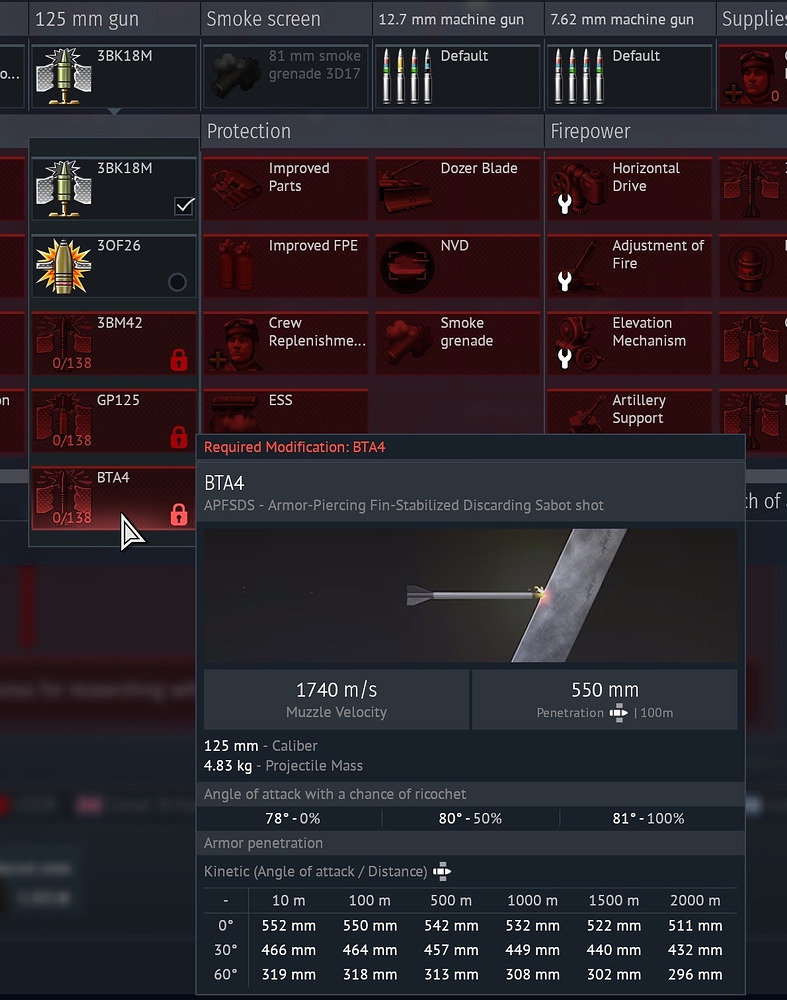Click the Artillery Support modification
Screen dimensions: 787x1000
(x=629, y=411)
